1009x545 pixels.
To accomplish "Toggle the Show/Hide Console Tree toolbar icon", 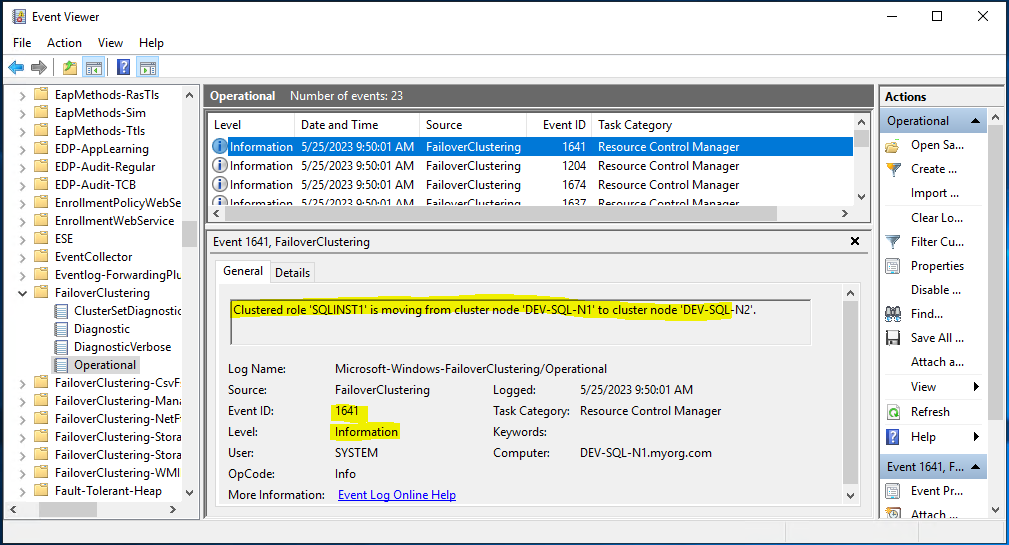I will [93, 67].
